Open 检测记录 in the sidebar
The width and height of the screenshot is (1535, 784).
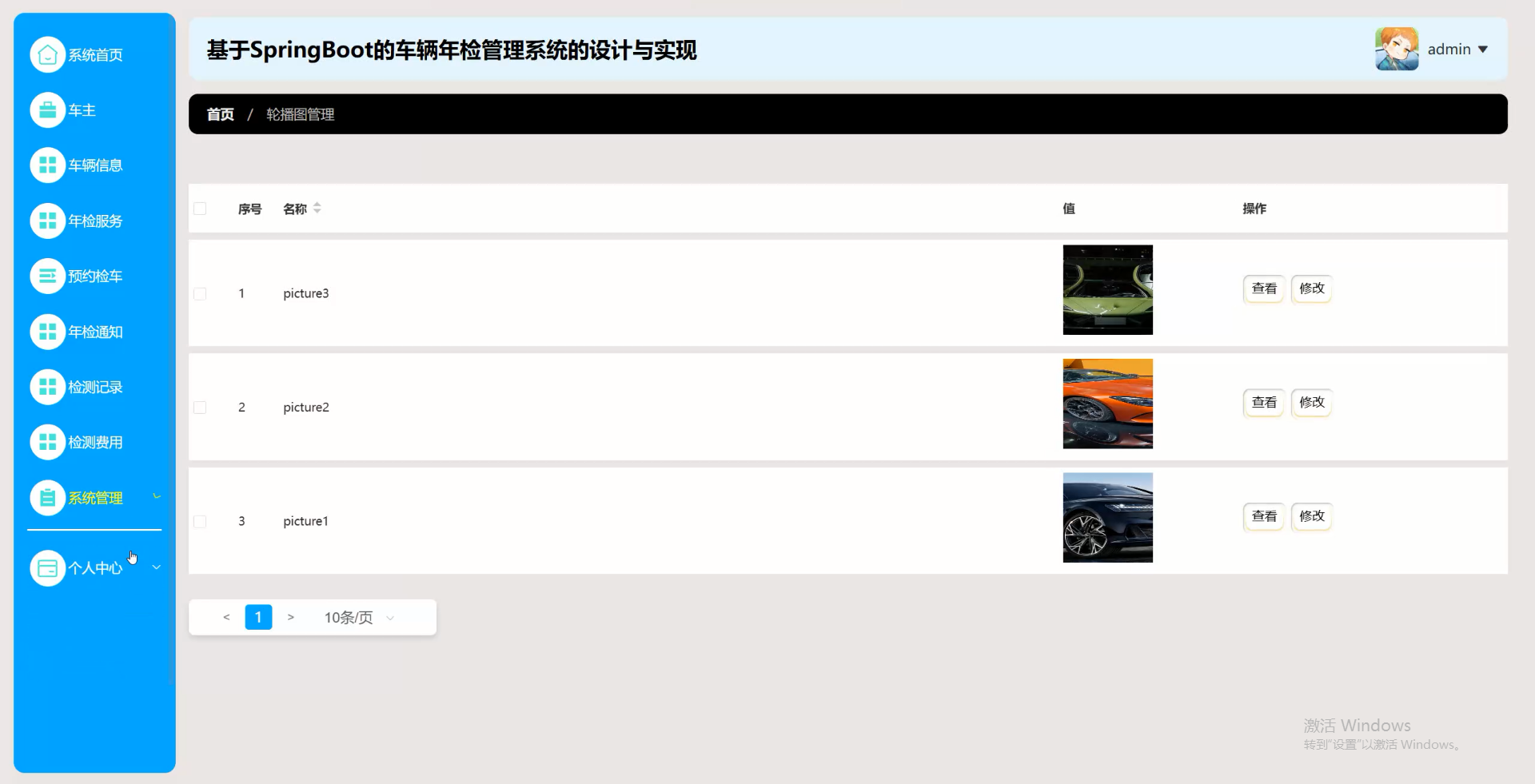click(x=94, y=387)
